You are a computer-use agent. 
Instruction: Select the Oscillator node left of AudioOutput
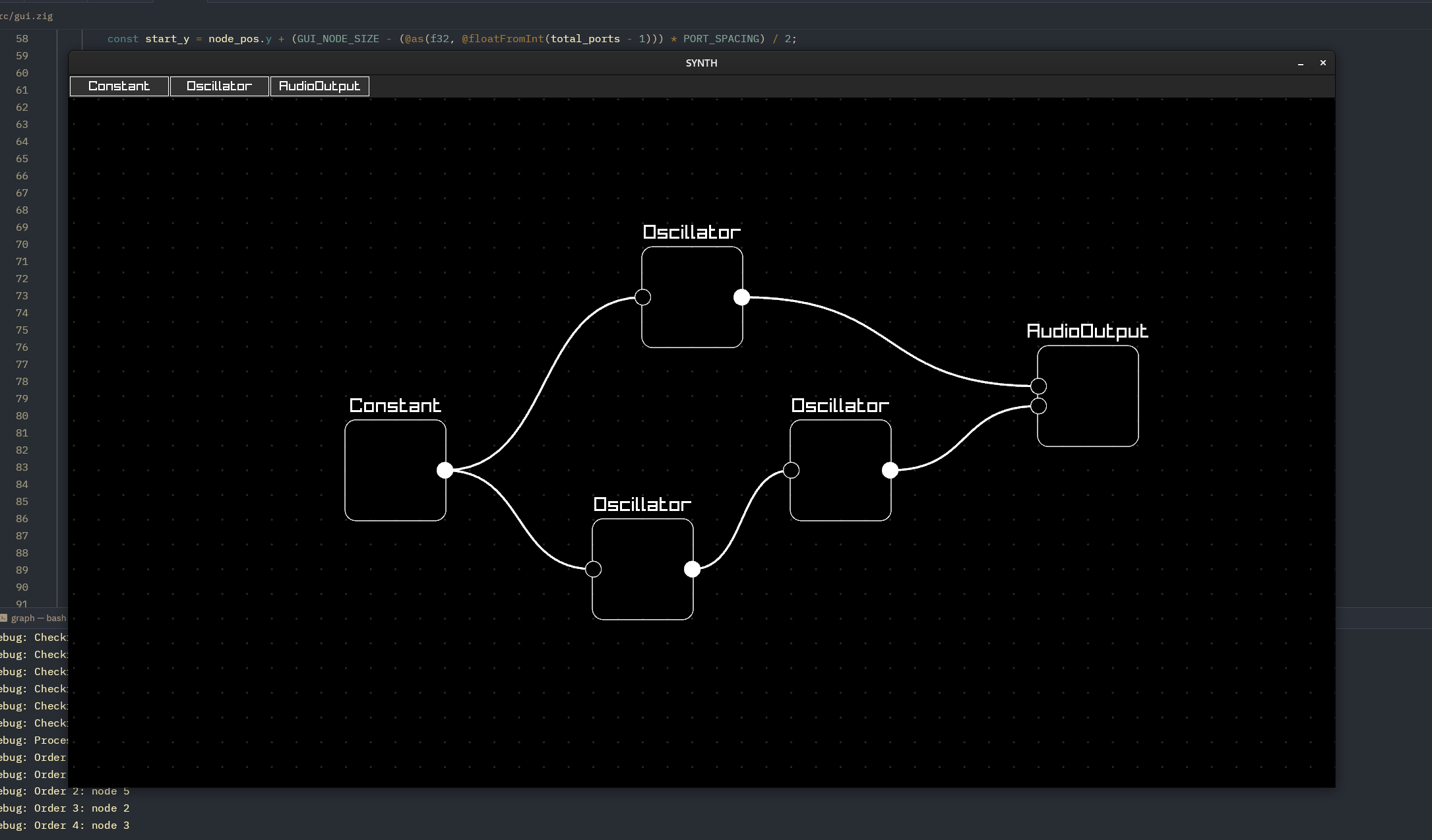click(x=840, y=470)
